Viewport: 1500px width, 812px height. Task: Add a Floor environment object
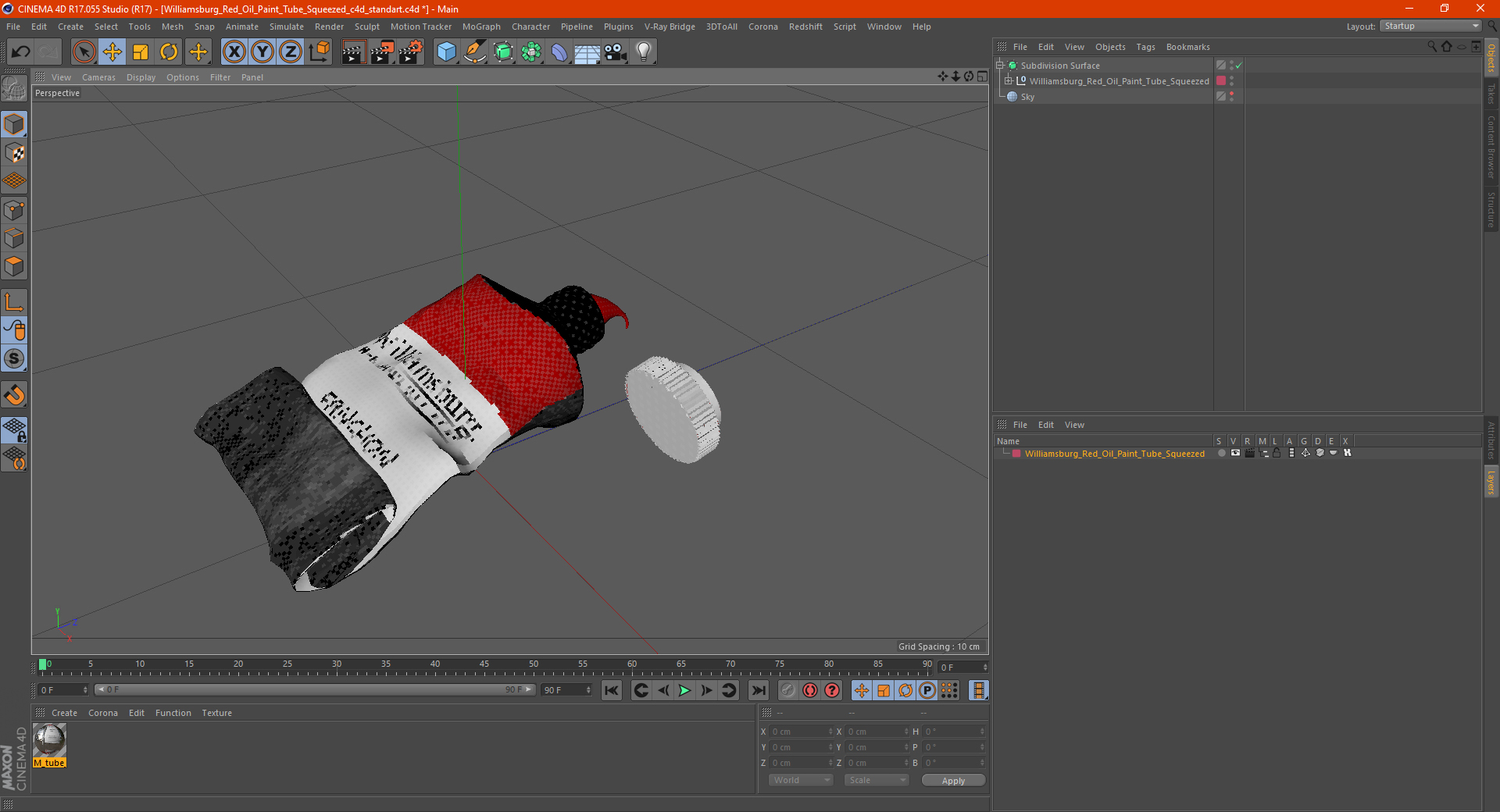587,52
